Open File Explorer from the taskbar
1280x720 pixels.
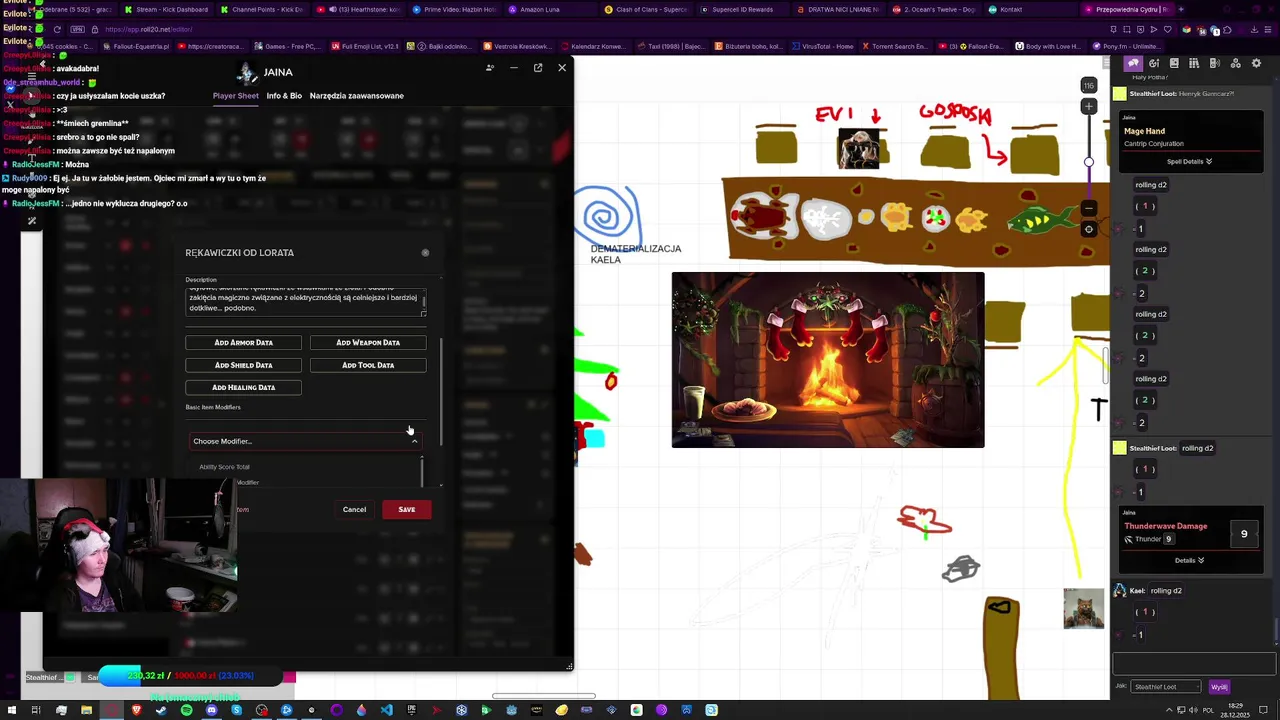coord(86,710)
